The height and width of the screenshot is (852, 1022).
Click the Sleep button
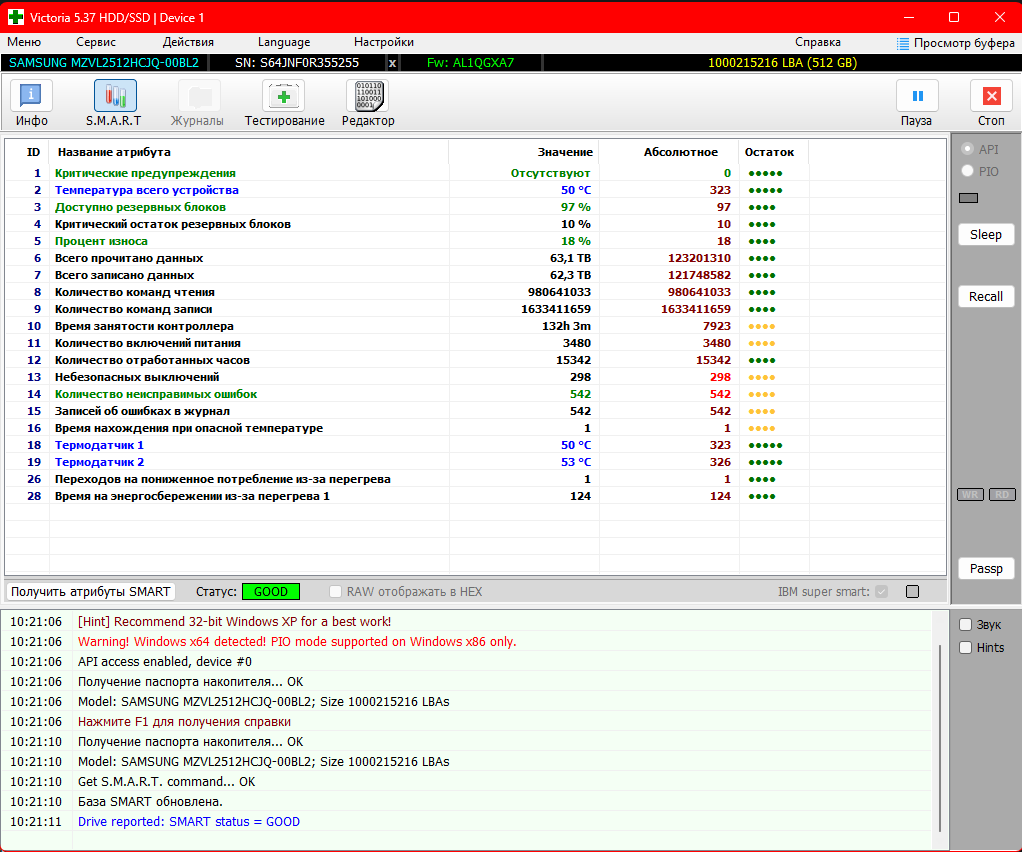(x=986, y=235)
